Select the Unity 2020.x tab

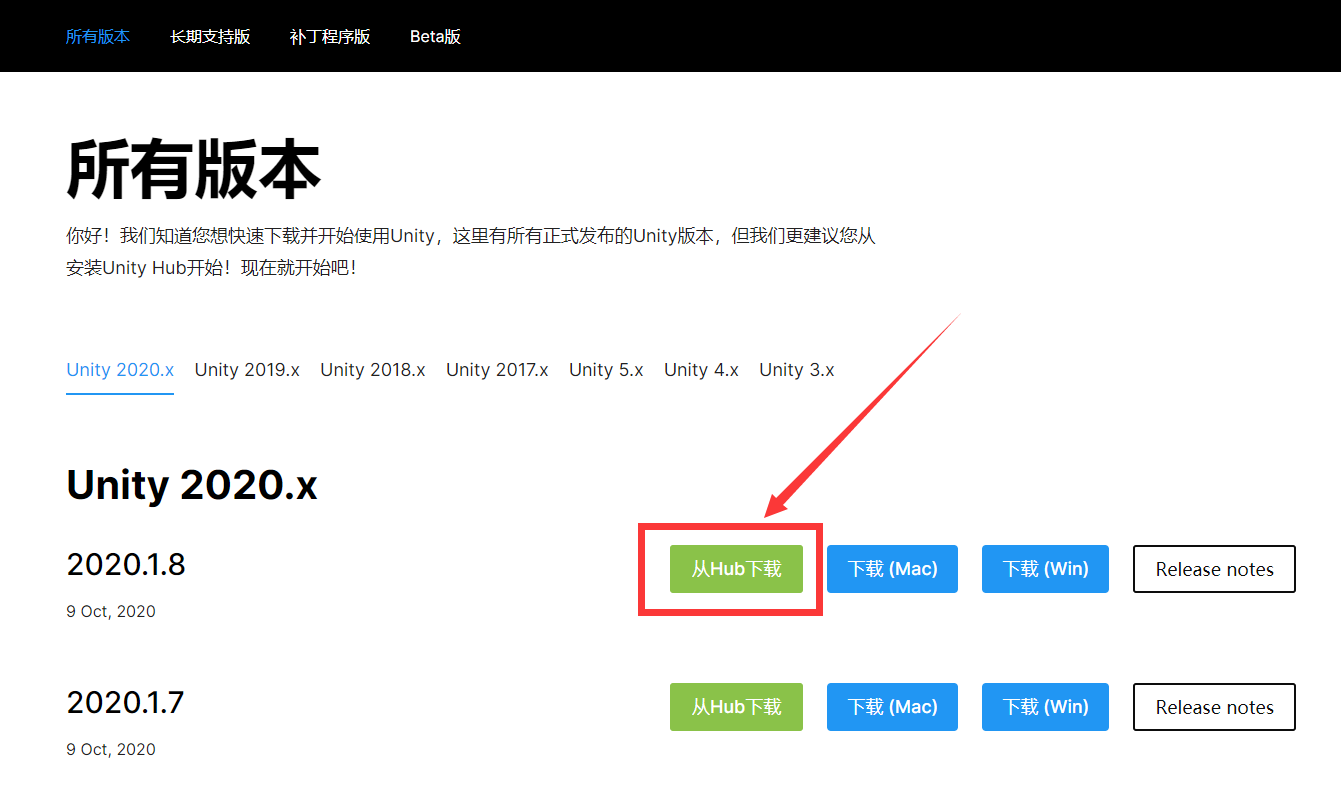click(x=120, y=370)
